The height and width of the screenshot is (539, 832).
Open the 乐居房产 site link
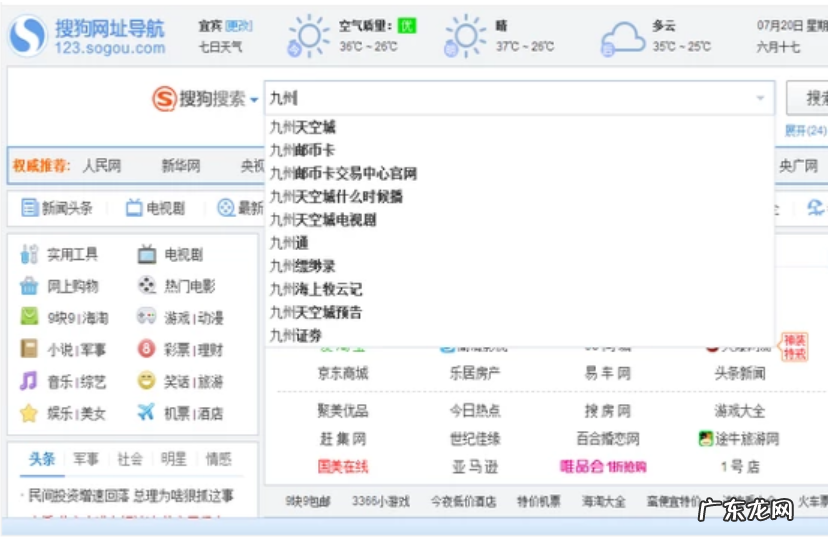[475, 373]
